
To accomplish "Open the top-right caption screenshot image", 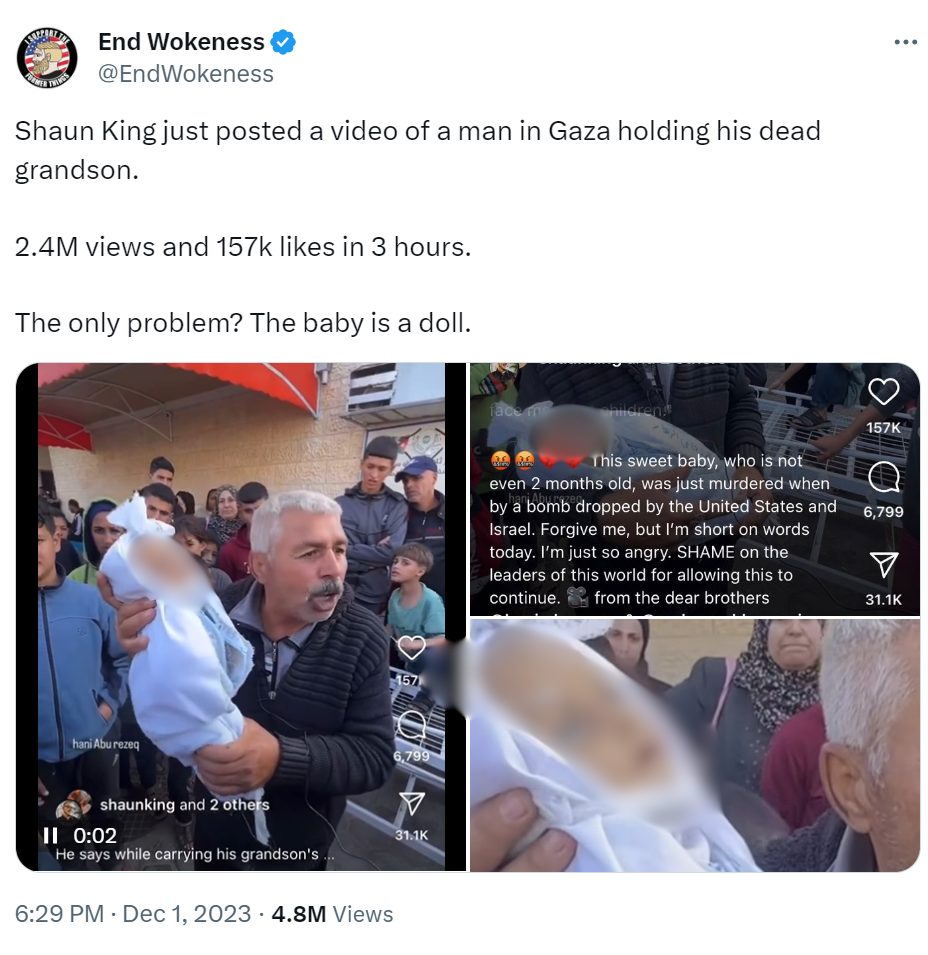I will coord(695,489).
